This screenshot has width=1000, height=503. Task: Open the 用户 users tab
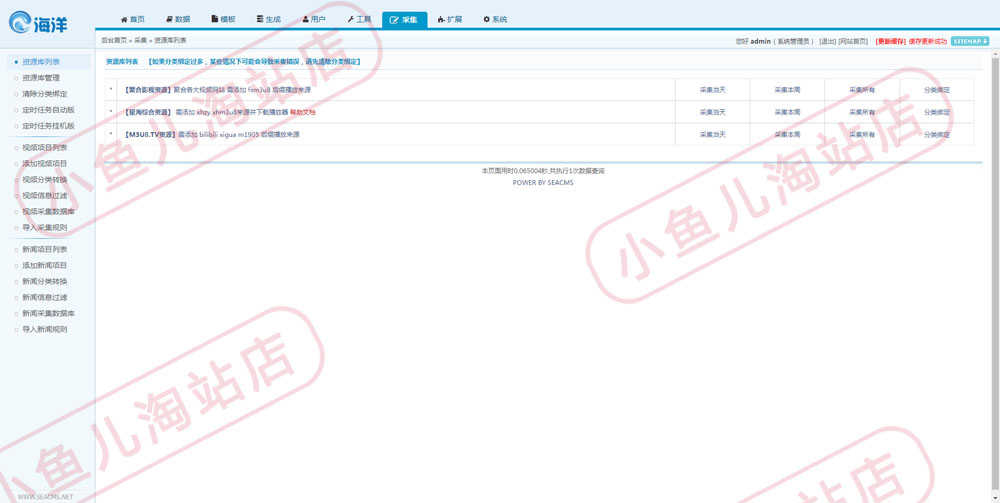point(314,19)
